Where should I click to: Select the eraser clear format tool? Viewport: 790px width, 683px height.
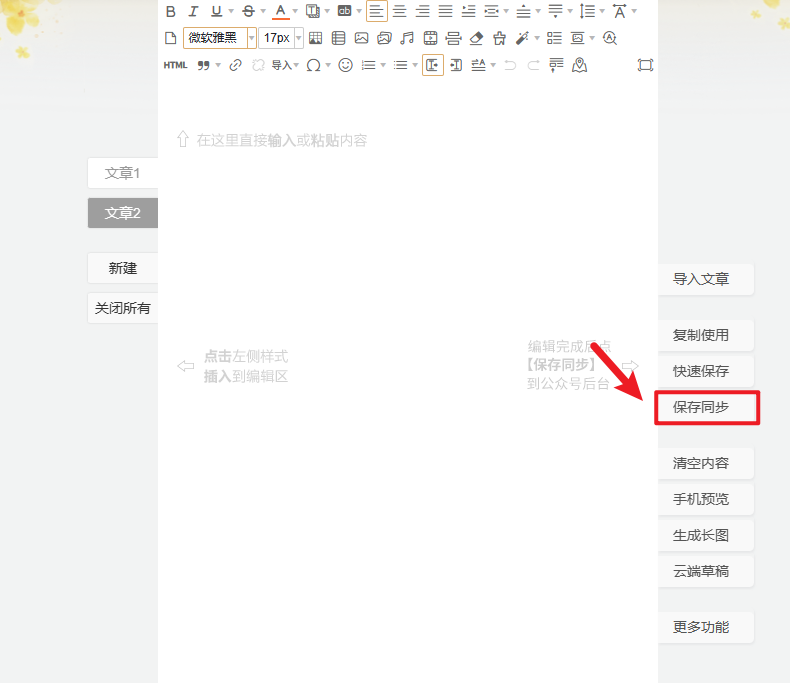tap(476, 38)
